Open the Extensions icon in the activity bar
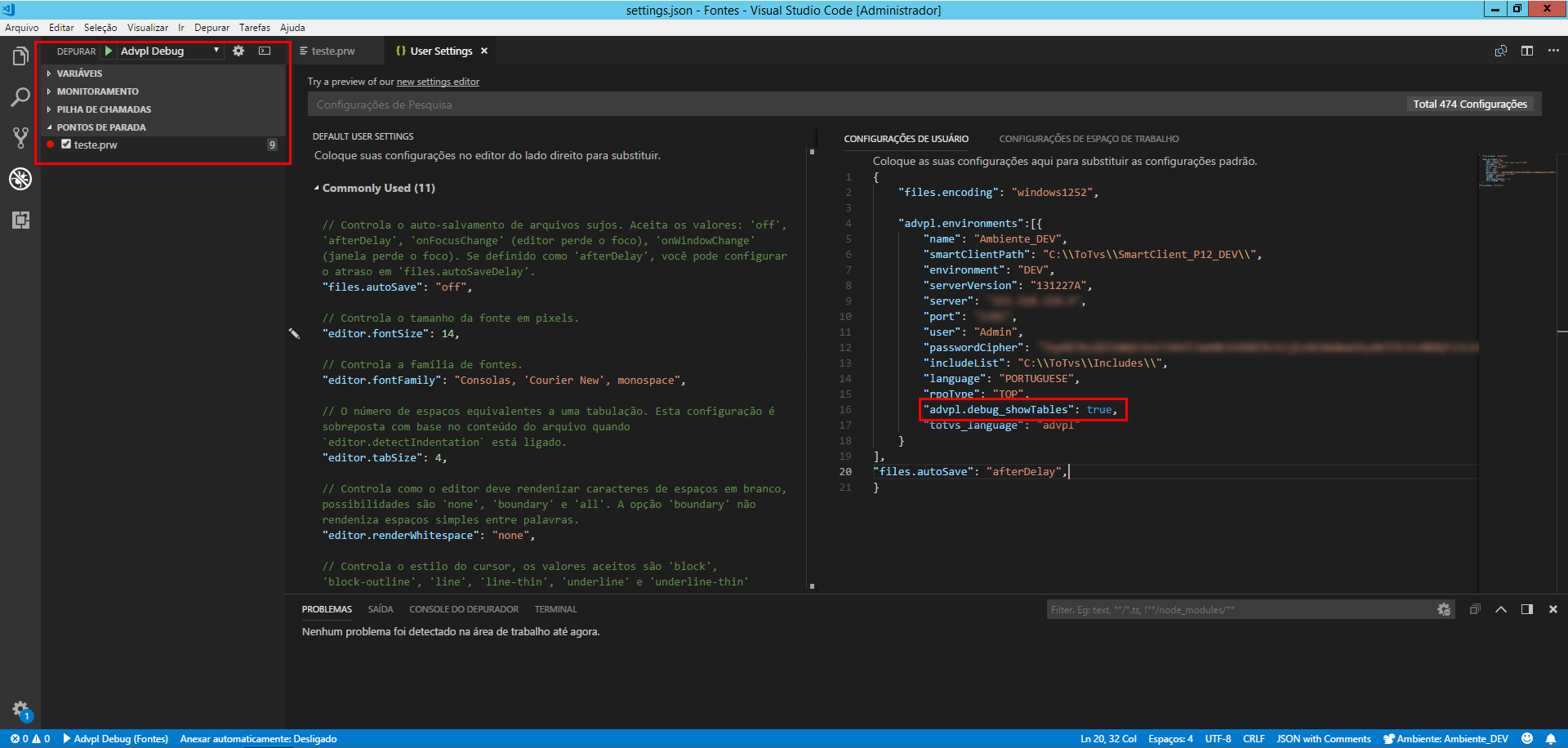Screen dimensions: 1568x748 pyautogui.click(x=20, y=220)
